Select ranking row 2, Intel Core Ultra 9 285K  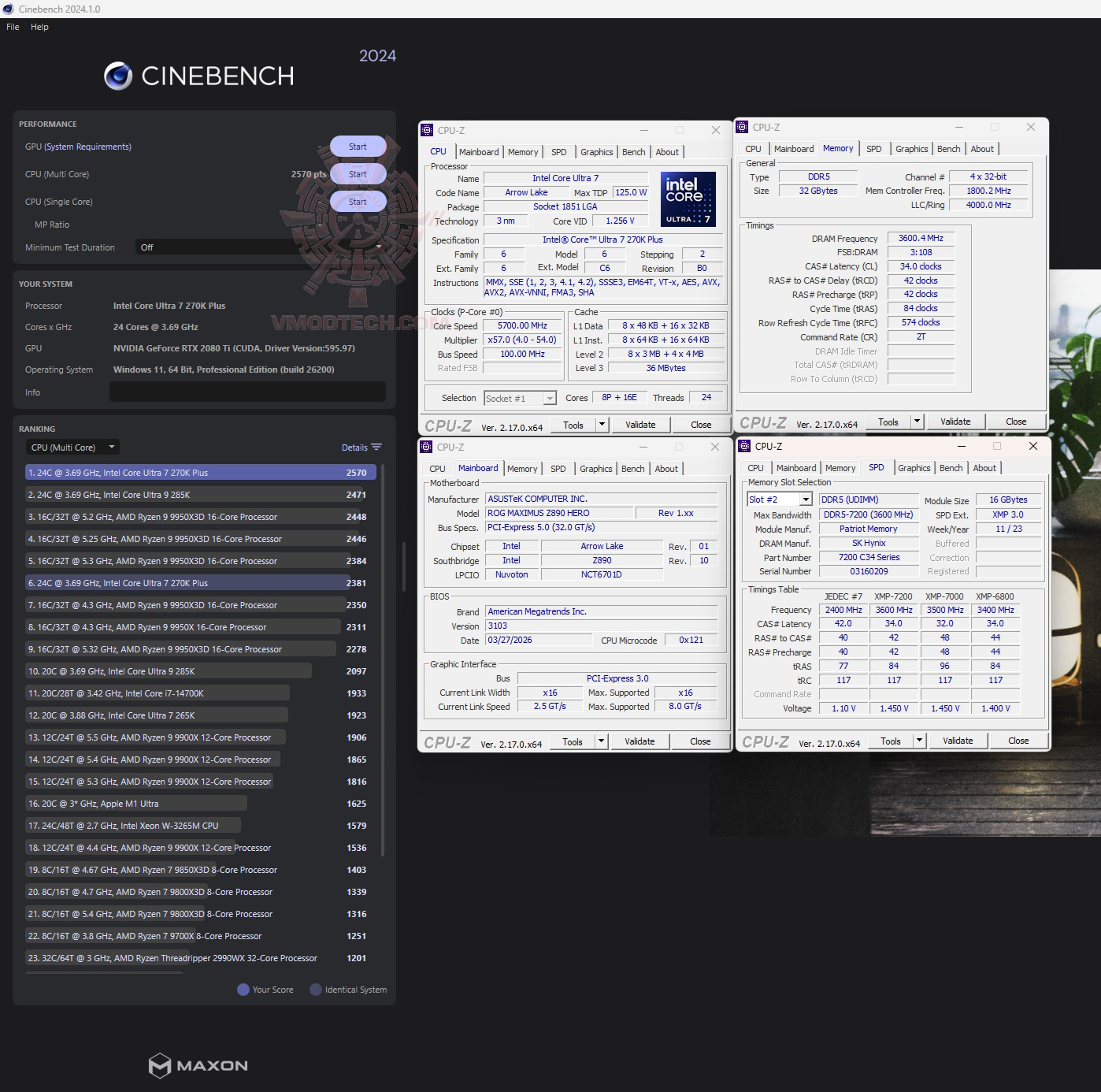201,495
